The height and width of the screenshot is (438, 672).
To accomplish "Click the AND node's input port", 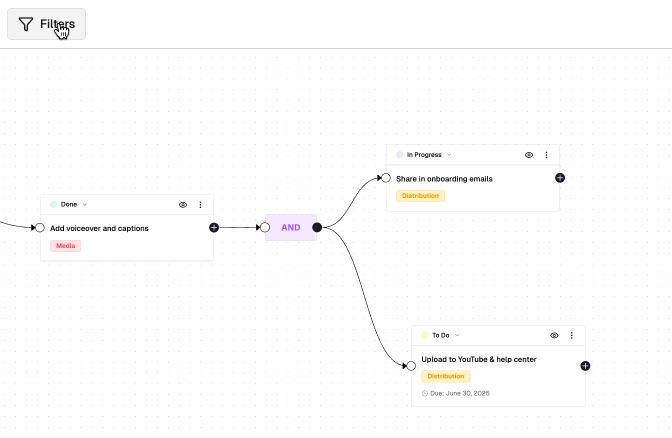I will [x=265, y=228].
